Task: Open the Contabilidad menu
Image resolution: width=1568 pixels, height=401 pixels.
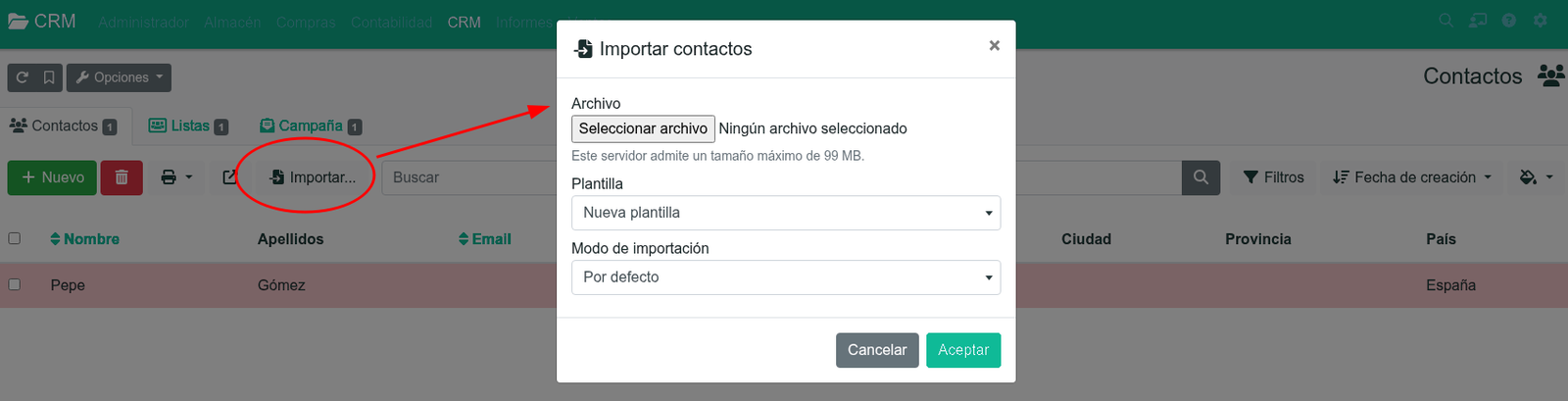Action: (x=391, y=22)
